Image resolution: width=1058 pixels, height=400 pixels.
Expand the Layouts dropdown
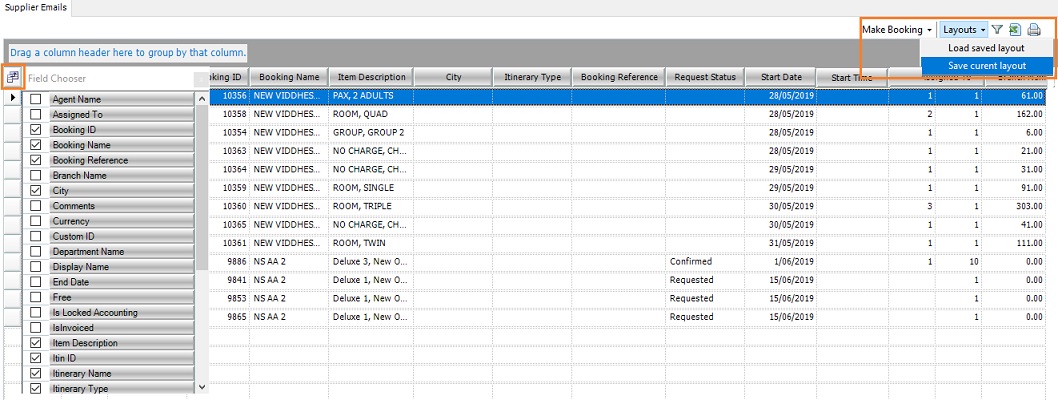(964, 30)
